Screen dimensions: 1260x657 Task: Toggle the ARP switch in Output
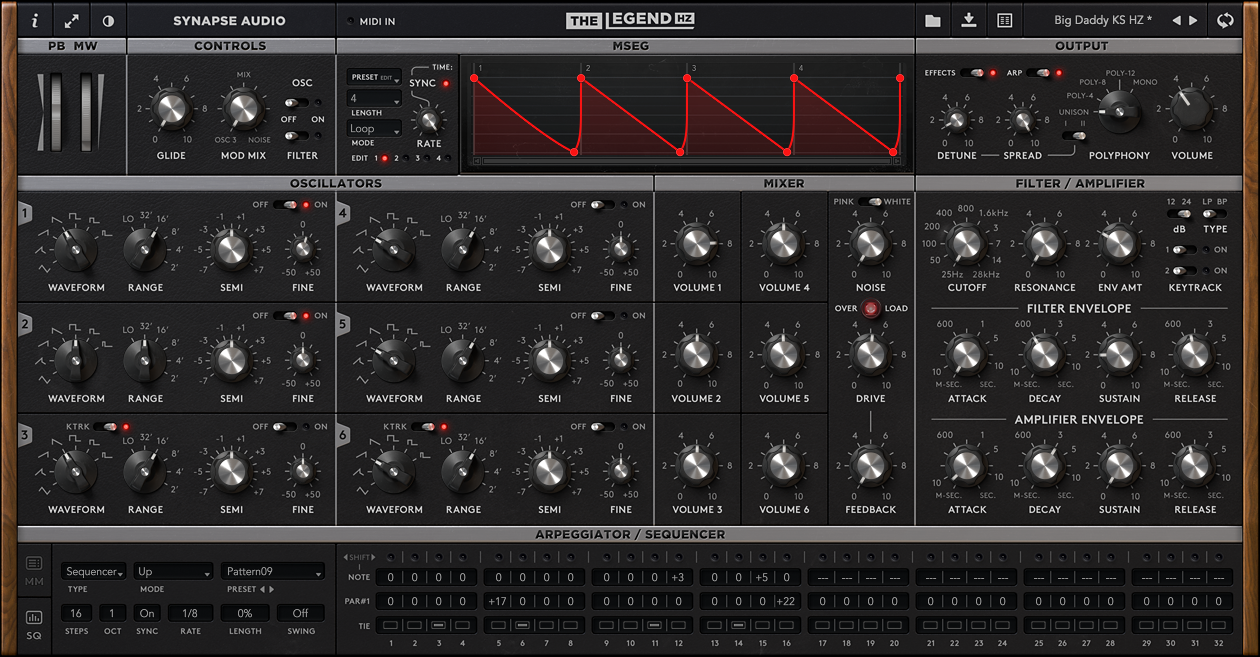pyautogui.click(x=1037, y=73)
